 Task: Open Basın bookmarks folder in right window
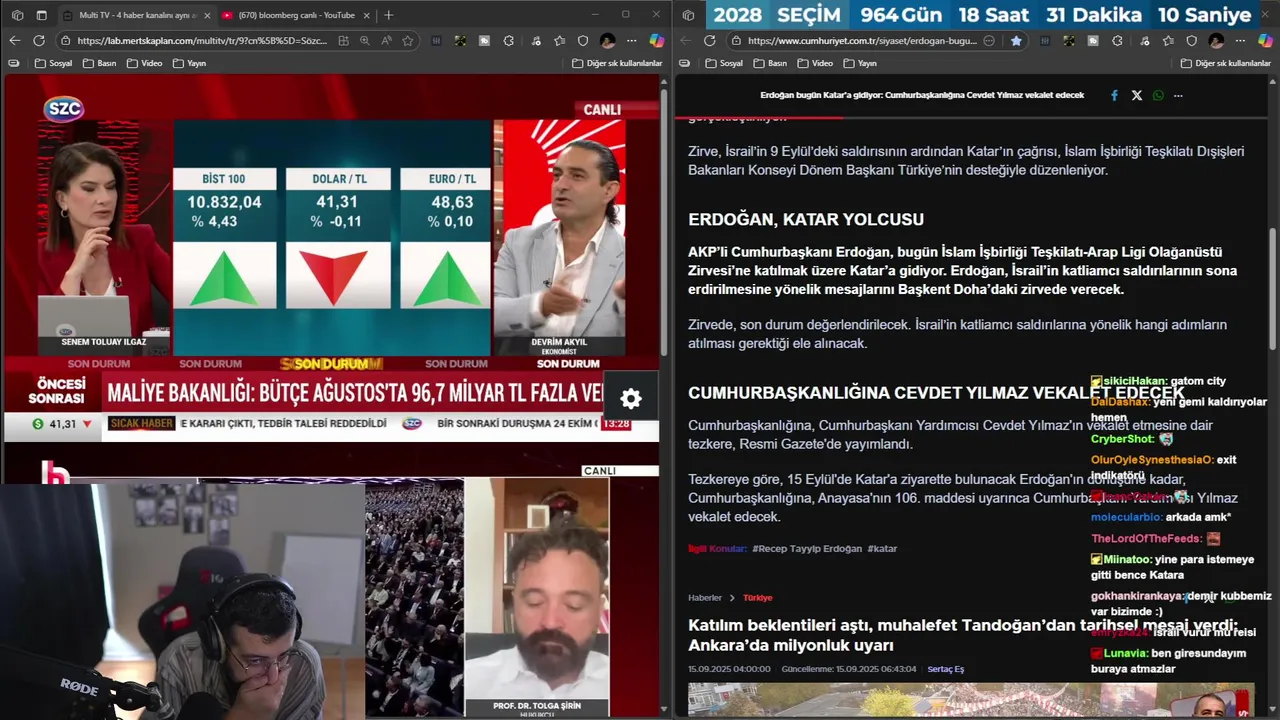pos(771,63)
